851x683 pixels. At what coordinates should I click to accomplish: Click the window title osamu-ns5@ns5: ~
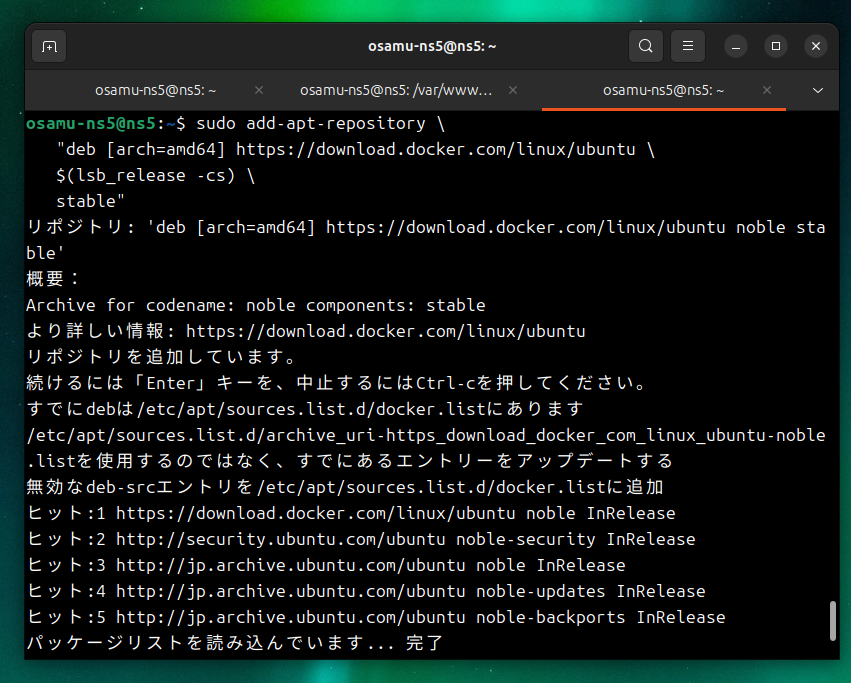[x=433, y=46]
